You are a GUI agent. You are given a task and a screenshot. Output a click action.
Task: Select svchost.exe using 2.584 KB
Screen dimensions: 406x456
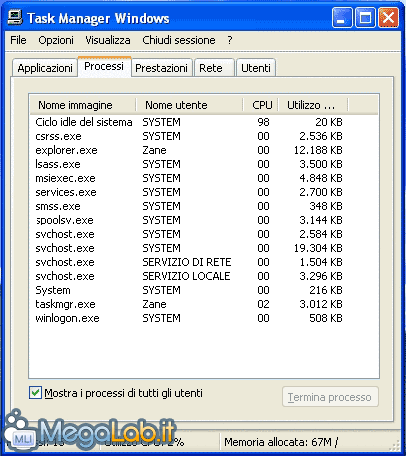tap(204, 234)
